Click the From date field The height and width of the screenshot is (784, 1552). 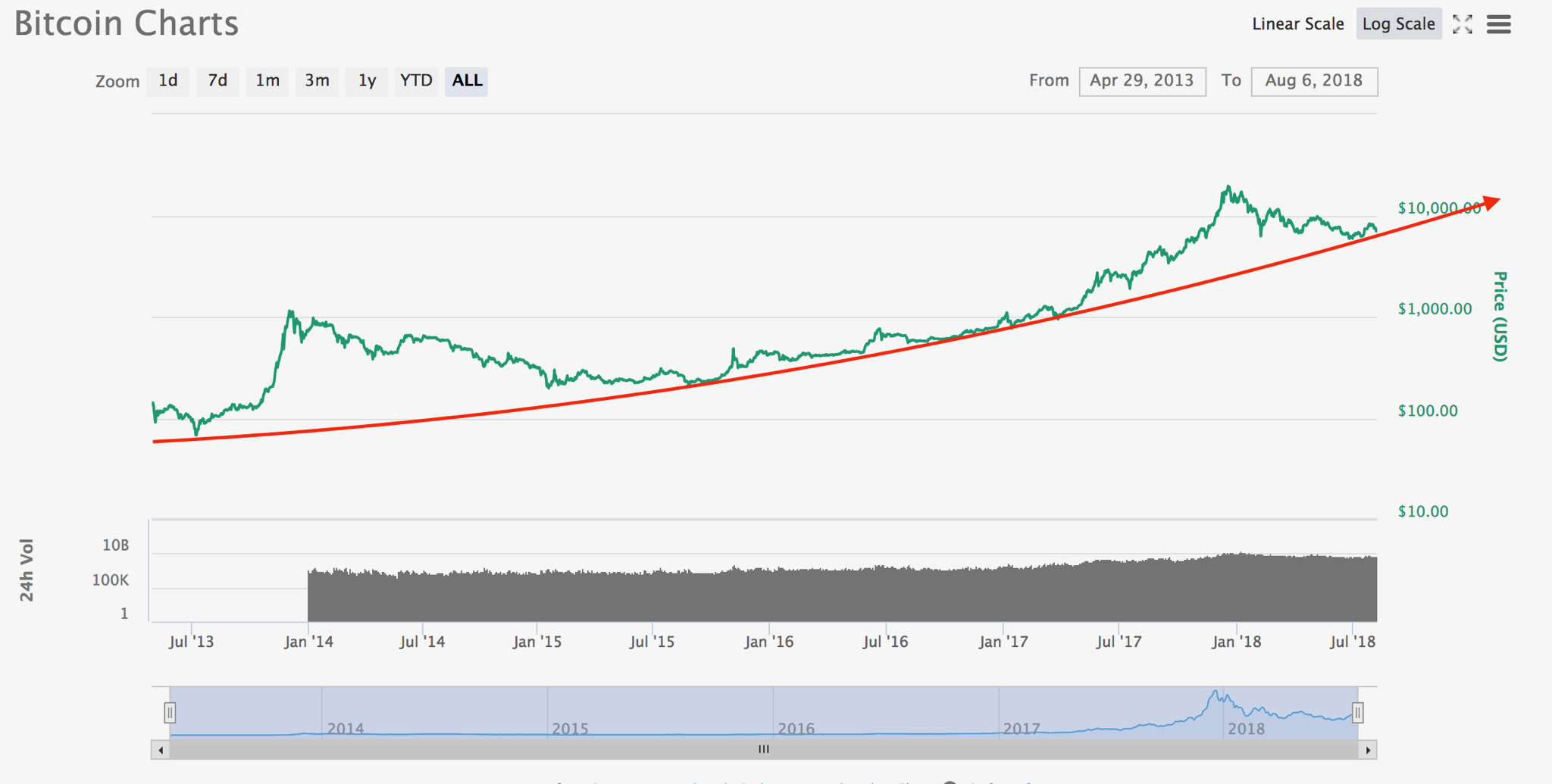click(1141, 81)
